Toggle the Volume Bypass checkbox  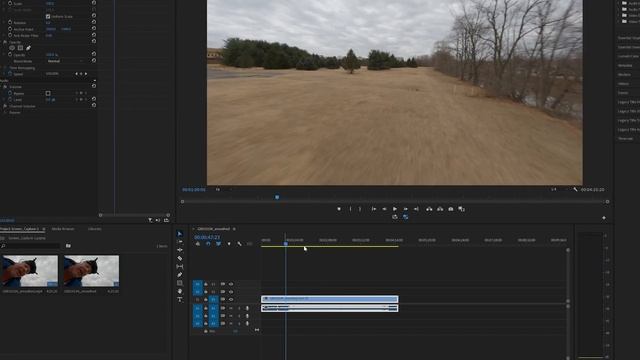click(48, 93)
